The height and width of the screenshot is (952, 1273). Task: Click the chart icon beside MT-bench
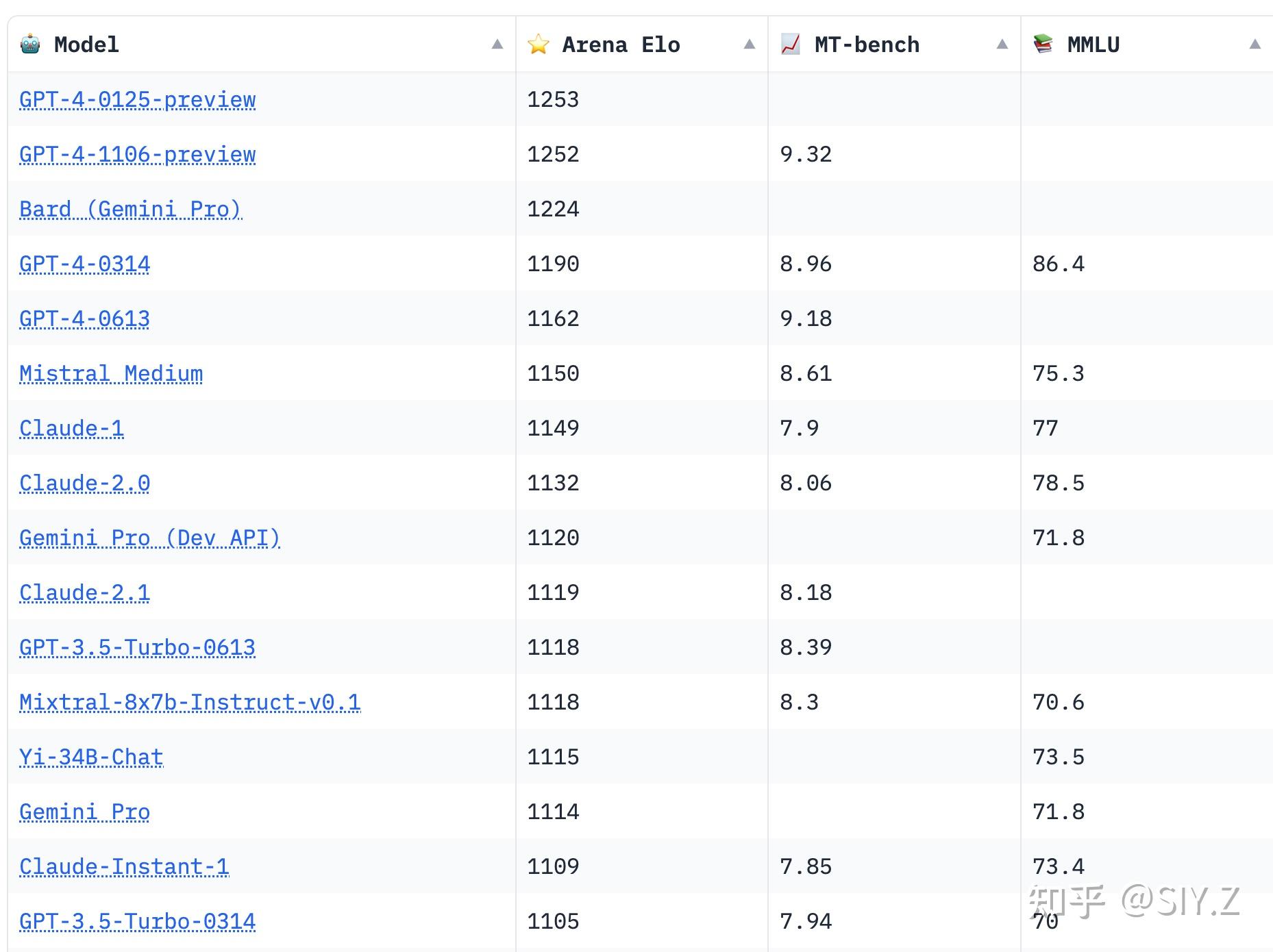(x=791, y=45)
